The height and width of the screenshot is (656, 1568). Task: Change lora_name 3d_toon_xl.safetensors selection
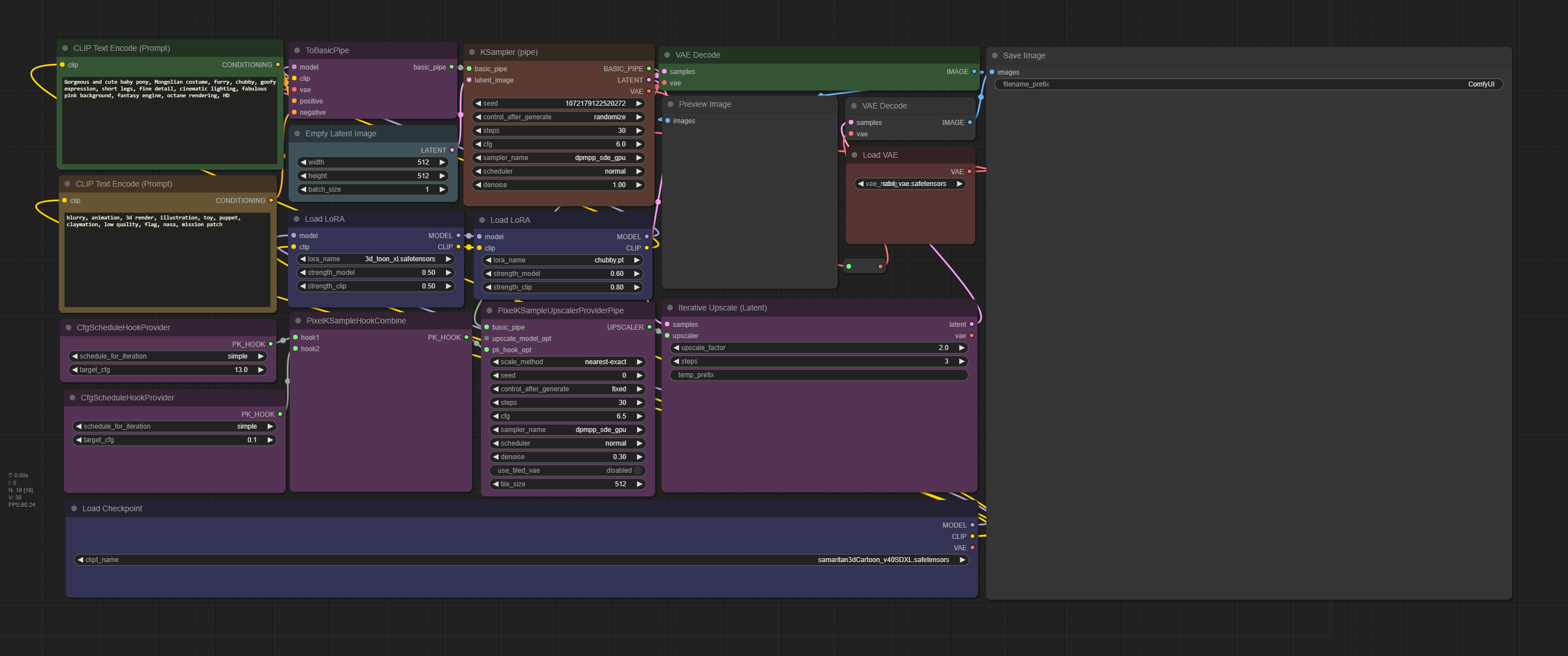(x=375, y=259)
